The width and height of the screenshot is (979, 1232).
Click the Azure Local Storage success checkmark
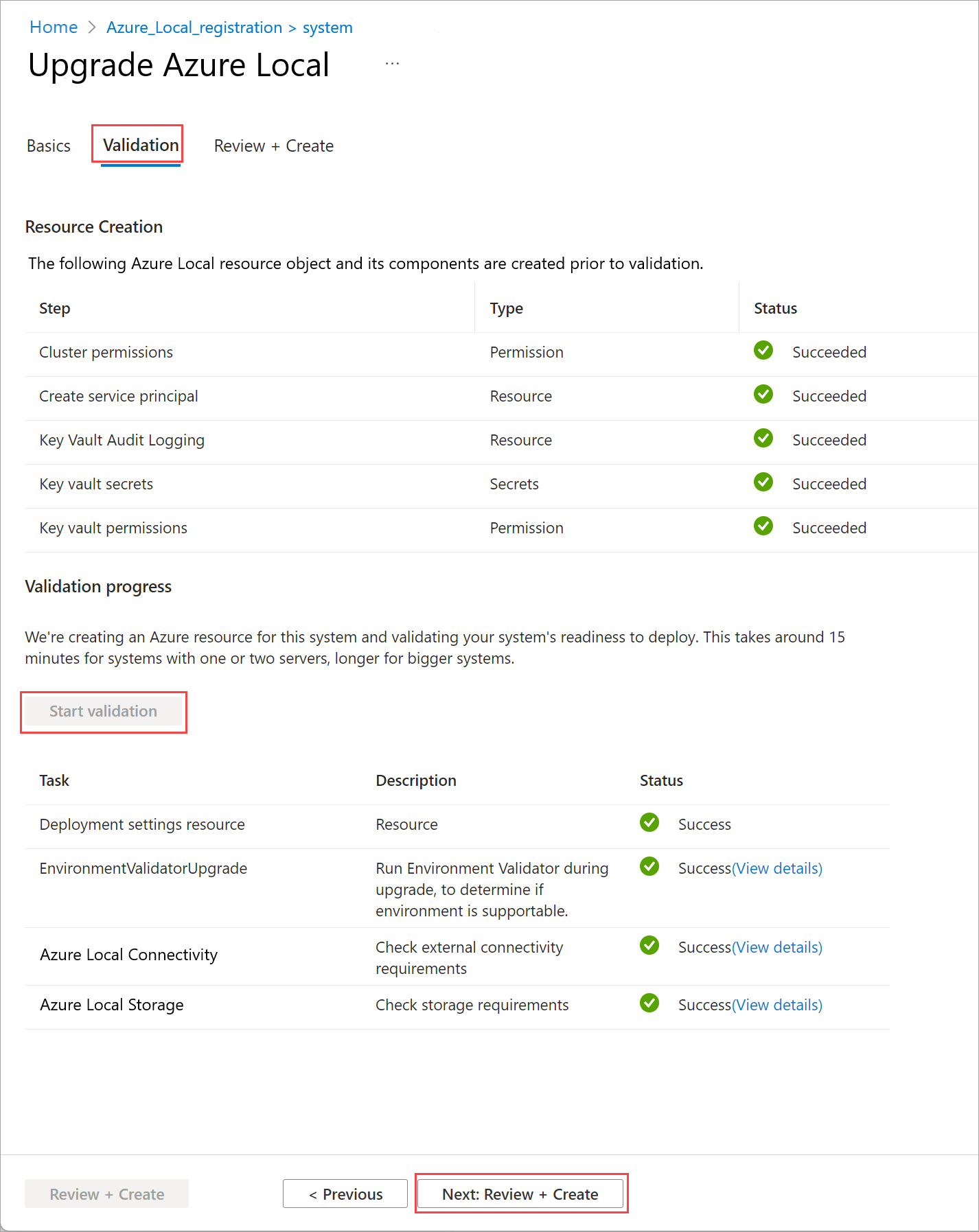[x=649, y=1003]
